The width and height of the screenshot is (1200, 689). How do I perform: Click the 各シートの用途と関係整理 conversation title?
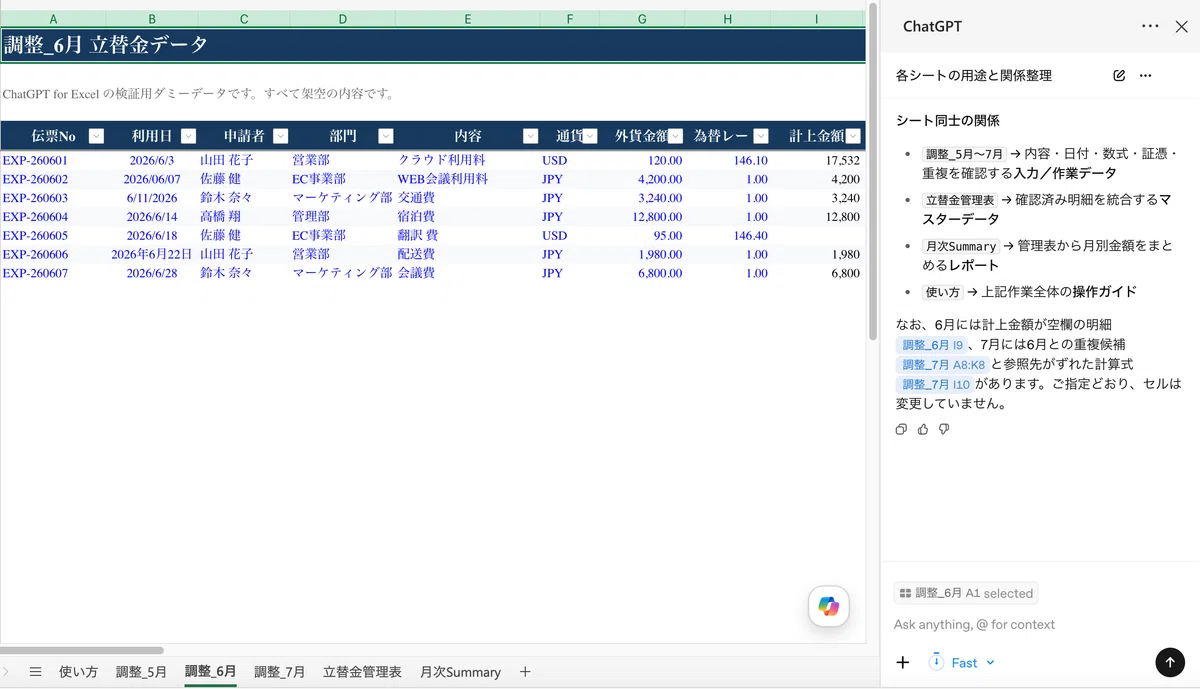tap(973, 75)
